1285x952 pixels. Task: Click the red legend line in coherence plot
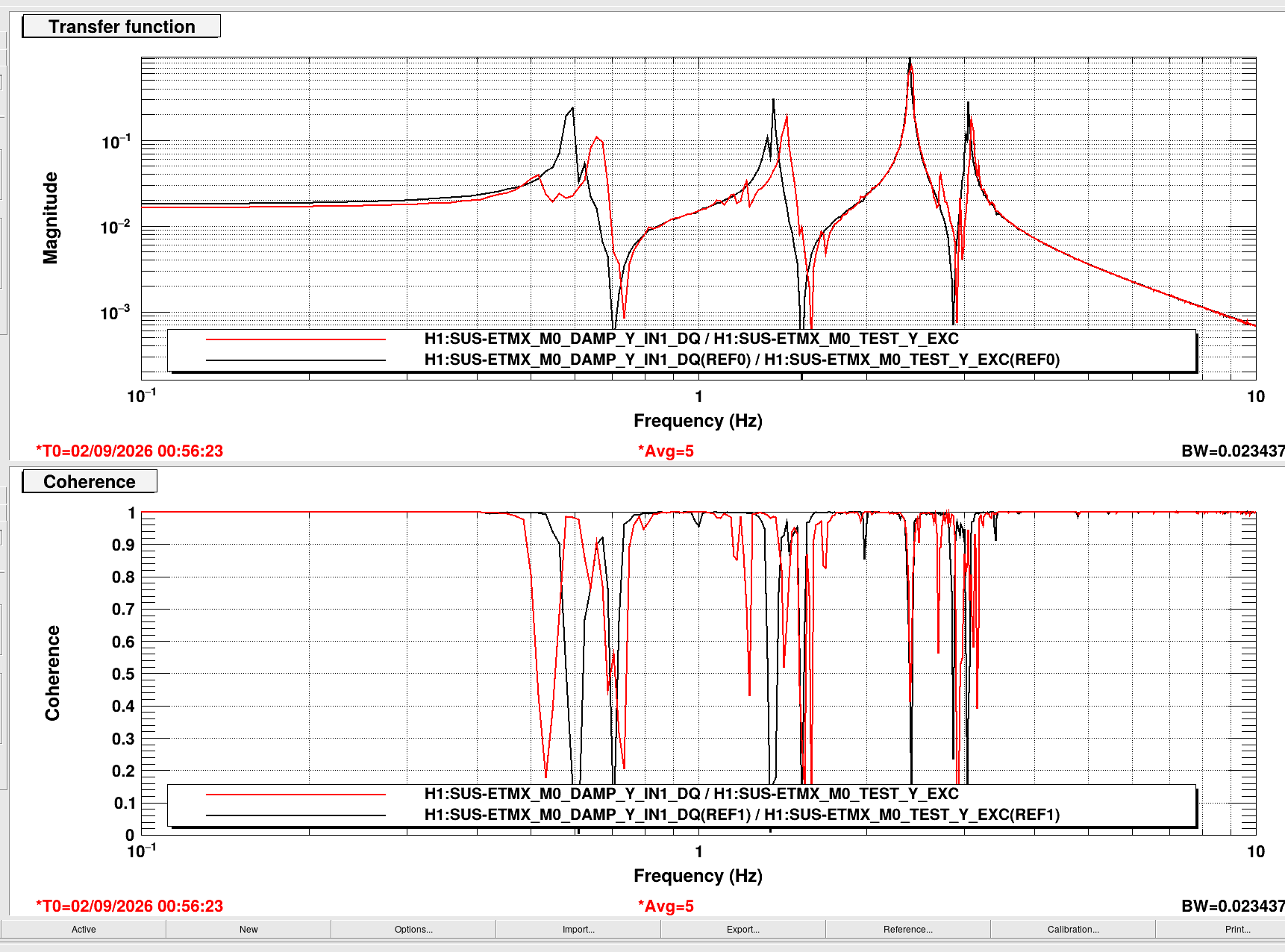click(296, 795)
